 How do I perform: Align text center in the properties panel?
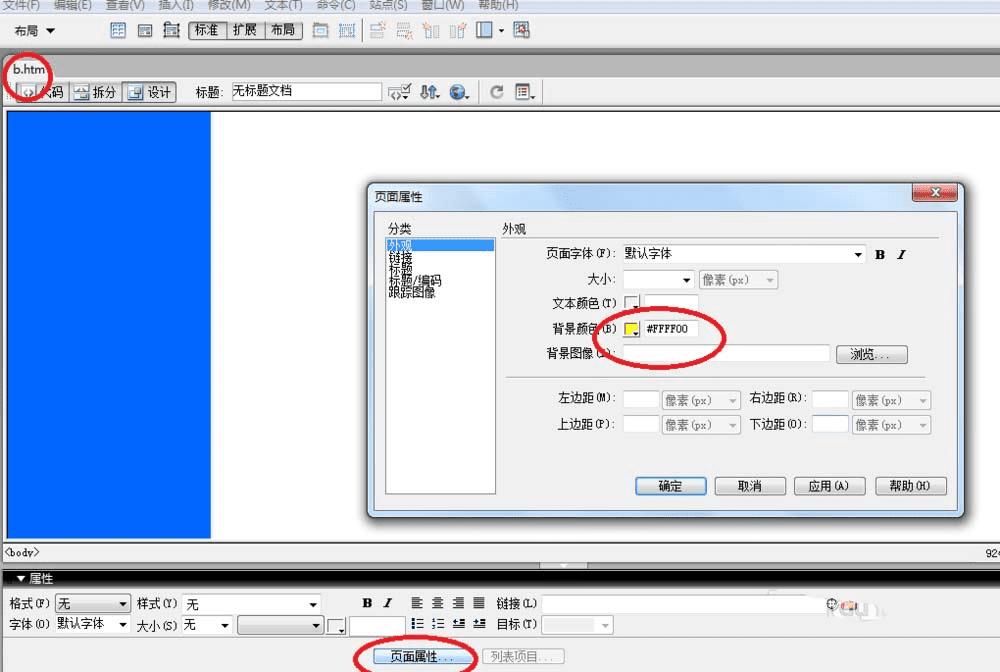[438, 603]
